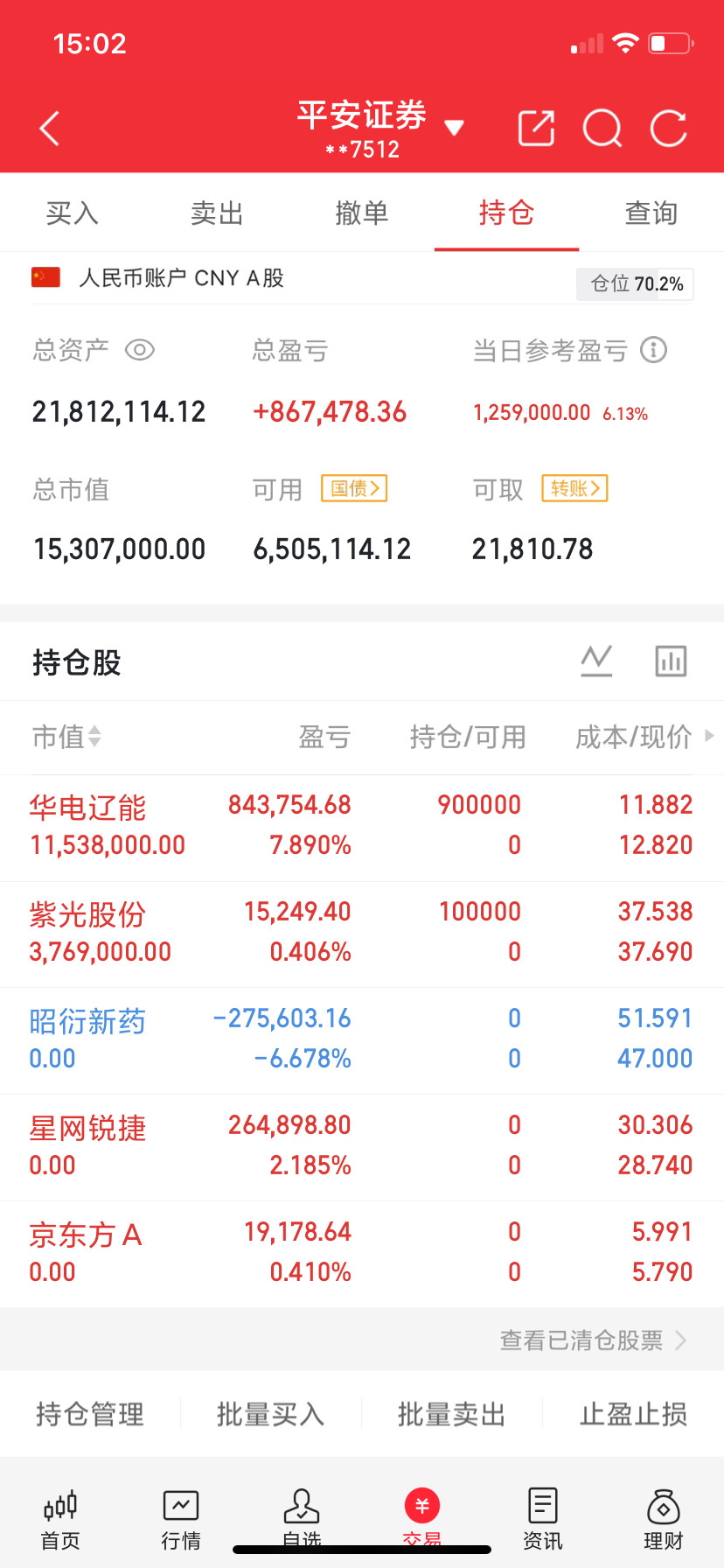Tap 昭衍新药 loss −275,603.16

tap(282, 1018)
